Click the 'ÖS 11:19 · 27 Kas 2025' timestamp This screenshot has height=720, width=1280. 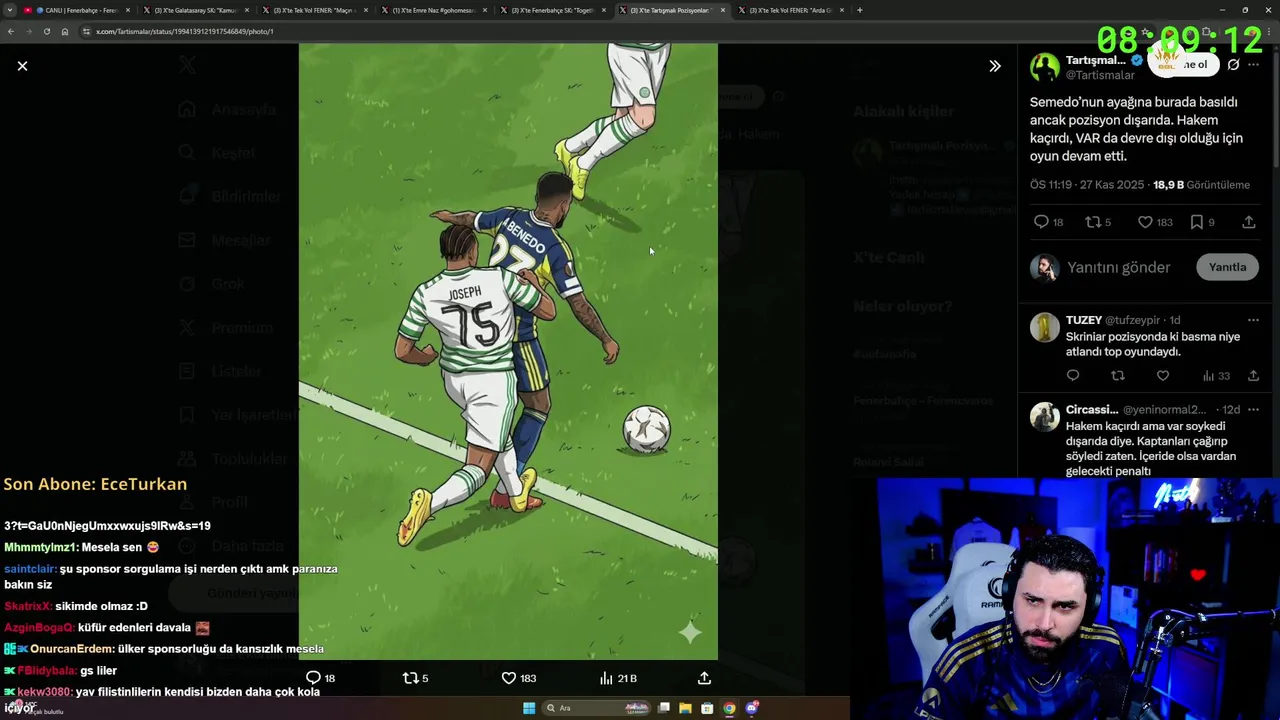(1087, 185)
